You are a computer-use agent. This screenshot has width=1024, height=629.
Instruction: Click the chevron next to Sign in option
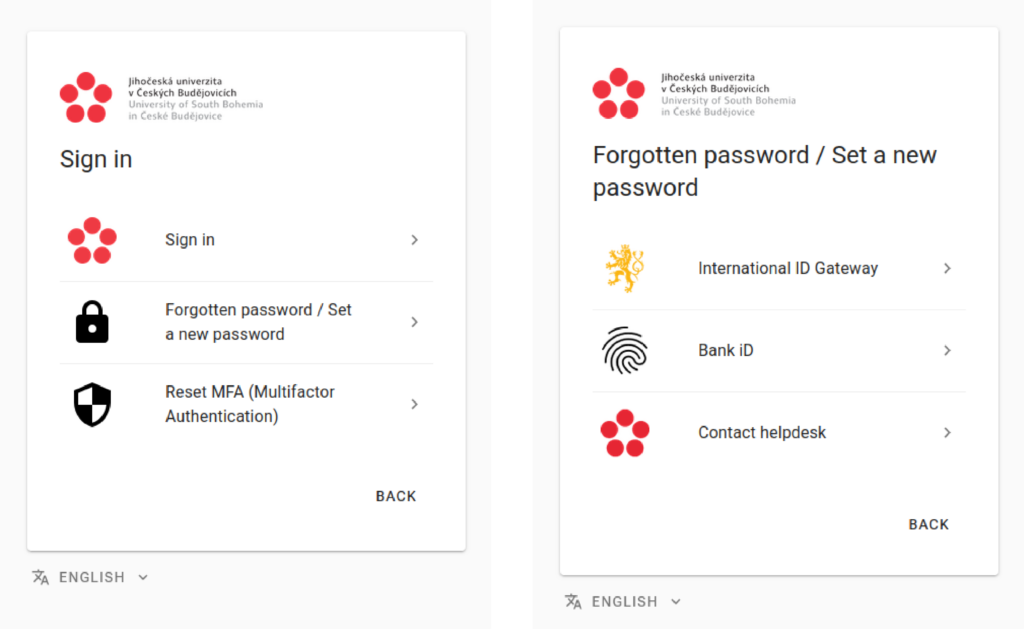[x=414, y=240]
